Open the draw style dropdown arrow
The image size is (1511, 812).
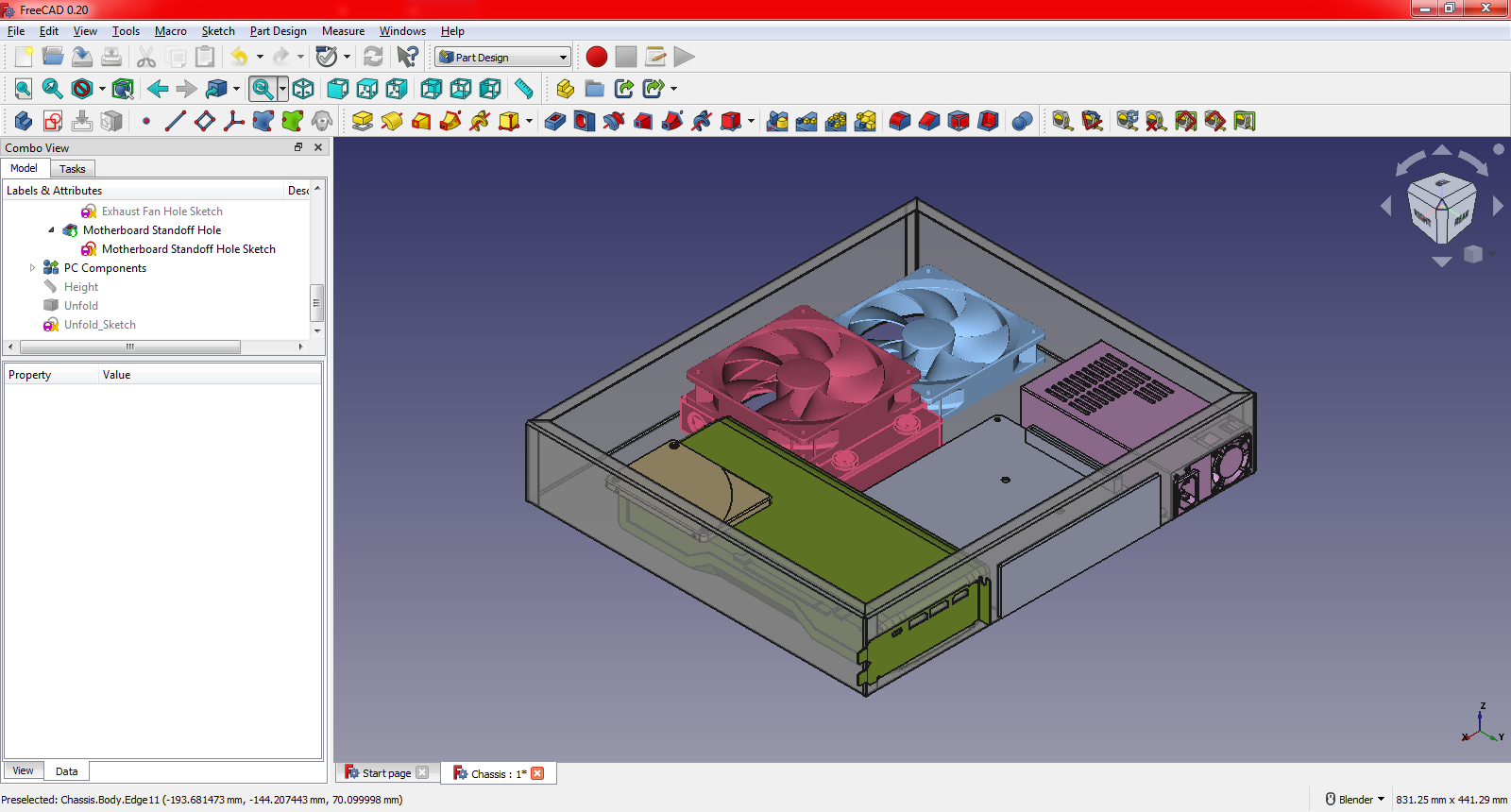pyautogui.click(x=102, y=89)
